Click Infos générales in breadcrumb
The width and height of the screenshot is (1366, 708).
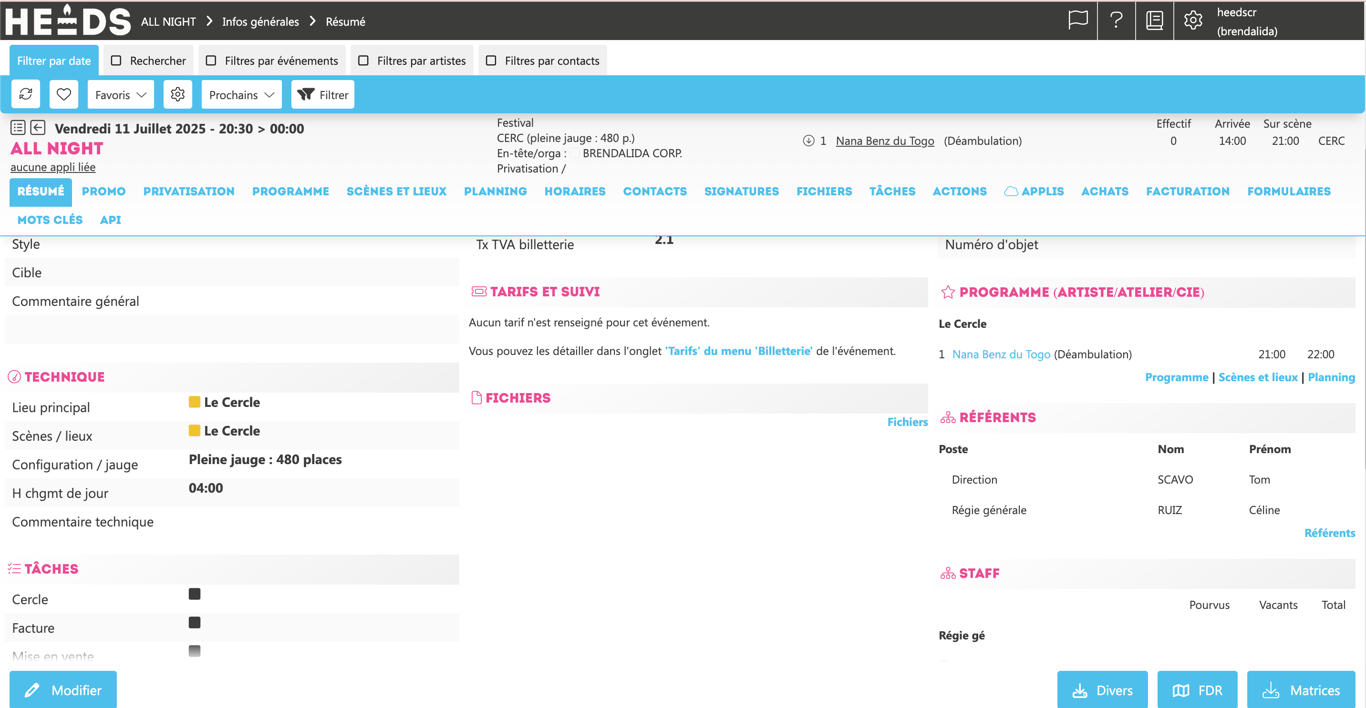[260, 21]
